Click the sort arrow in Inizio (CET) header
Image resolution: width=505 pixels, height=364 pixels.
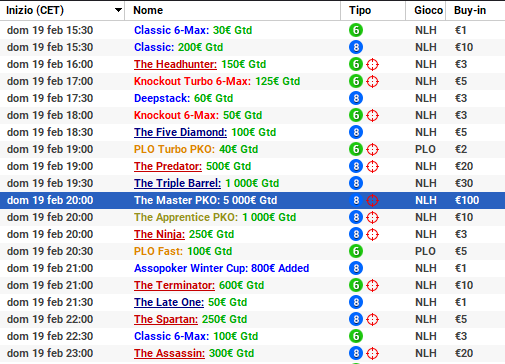[x=118, y=10]
